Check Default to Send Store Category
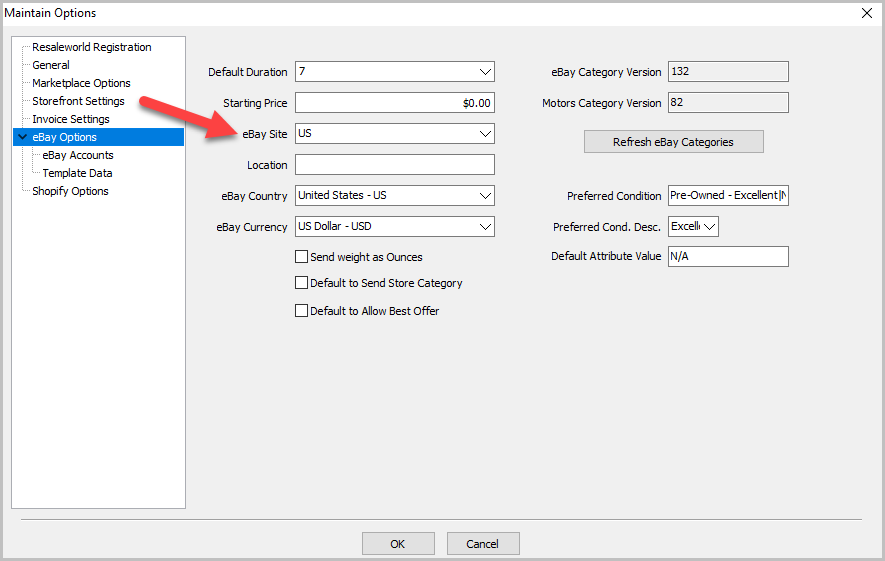885x561 pixels. (x=301, y=283)
